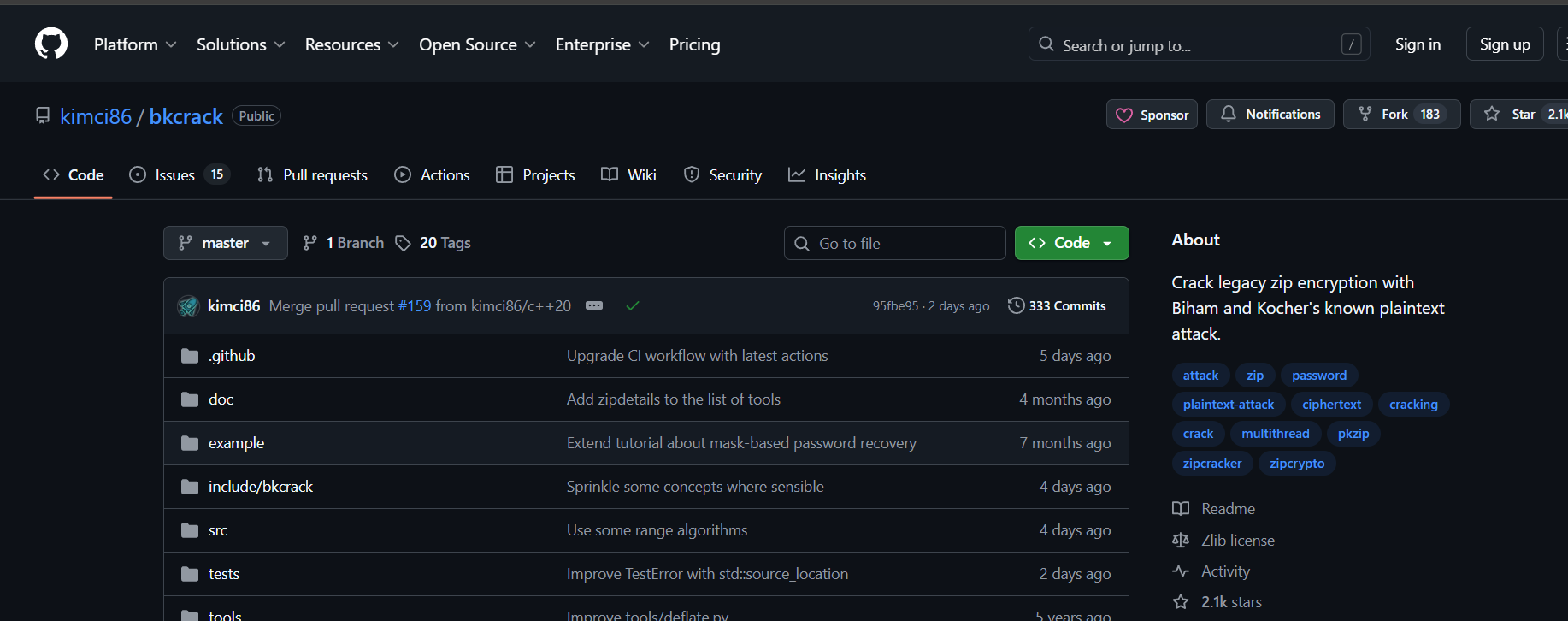The image size is (1568, 621).
Task: Open the multithread topic tag
Action: 1276,434
